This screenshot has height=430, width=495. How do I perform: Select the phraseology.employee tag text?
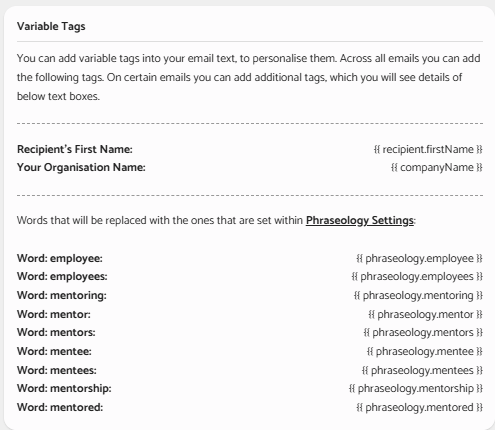point(419,258)
